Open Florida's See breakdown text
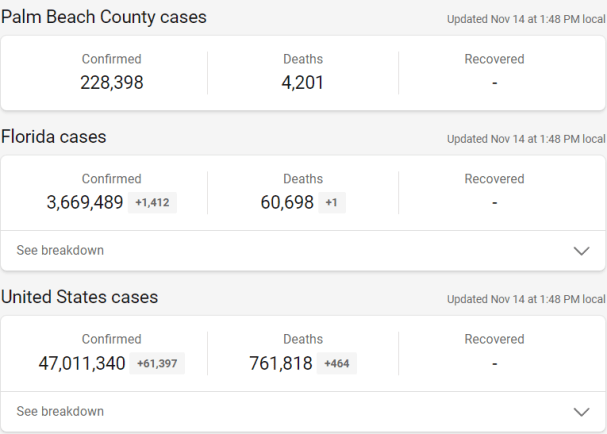 click(60, 251)
